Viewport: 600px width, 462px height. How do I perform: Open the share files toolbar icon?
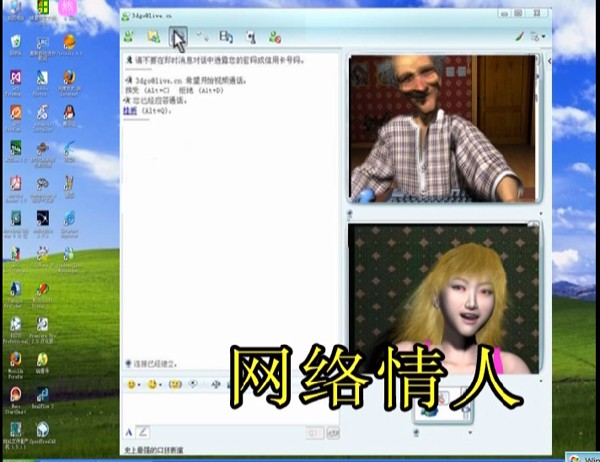153,37
